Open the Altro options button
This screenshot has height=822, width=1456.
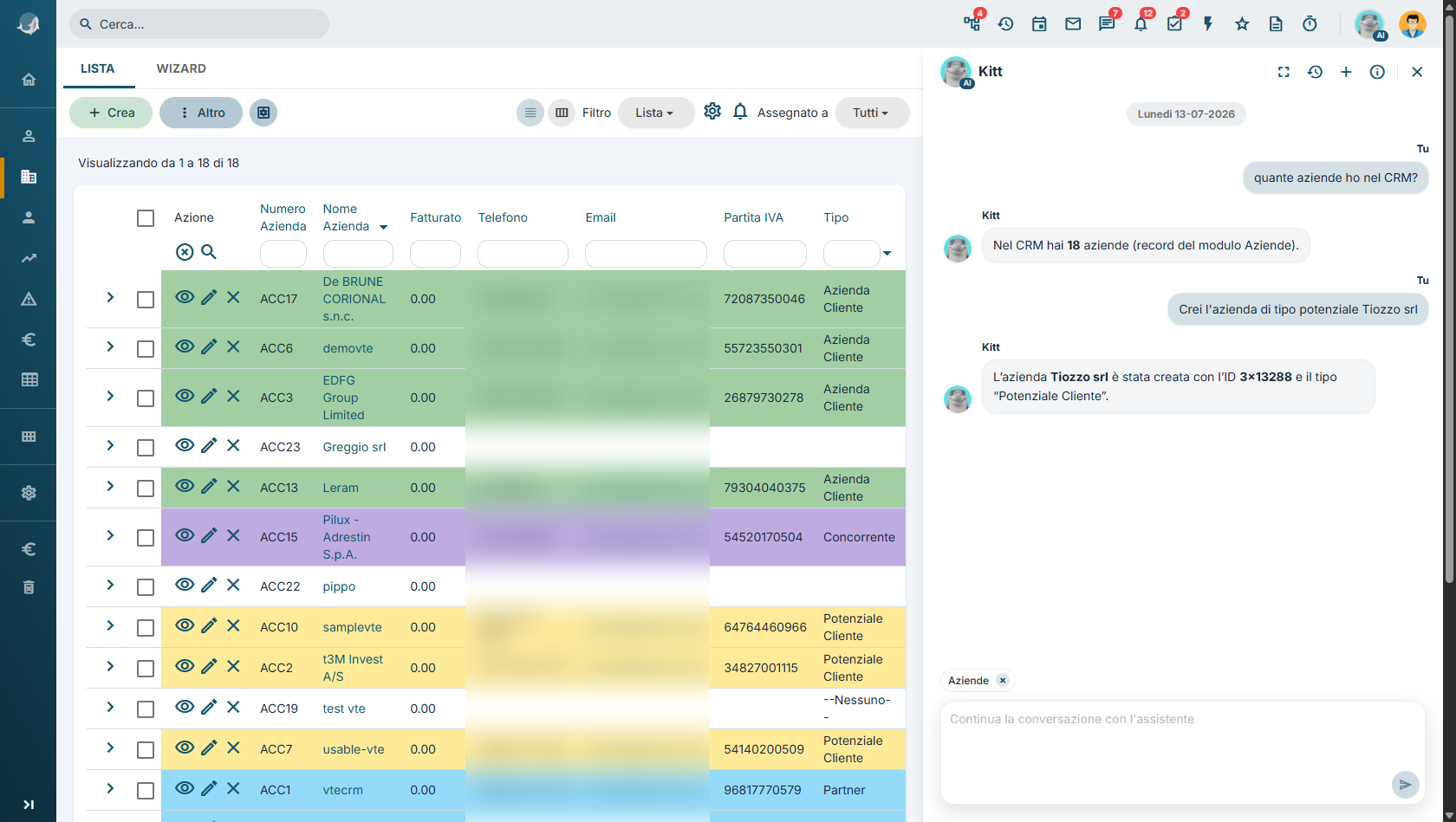click(201, 113)
